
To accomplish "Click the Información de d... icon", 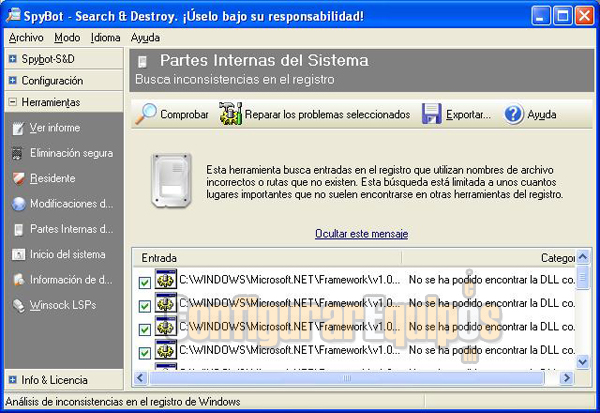I will tap(18, 280).
